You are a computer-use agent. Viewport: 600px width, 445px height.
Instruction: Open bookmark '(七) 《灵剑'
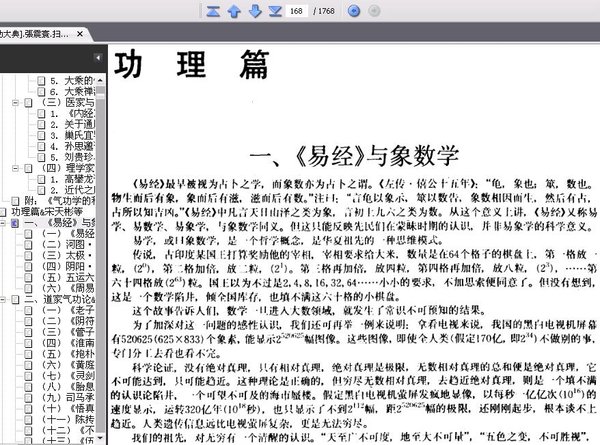tap(68, 375)
